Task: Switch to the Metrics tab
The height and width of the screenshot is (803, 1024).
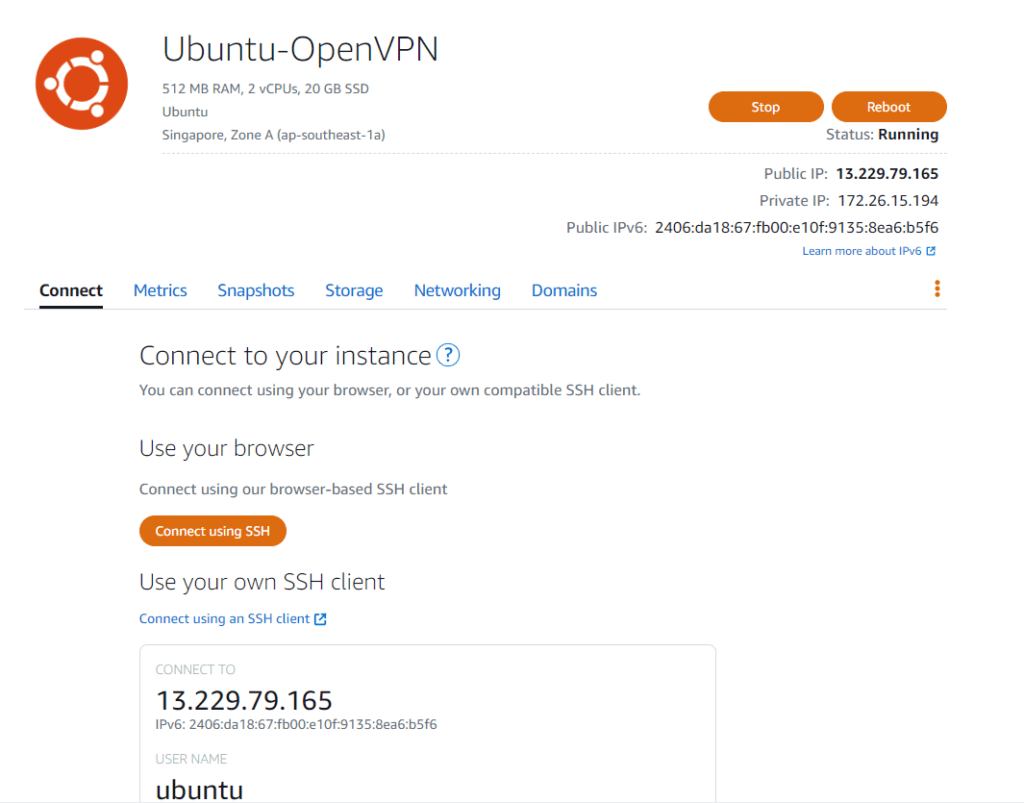Action: (x=160, y=290)
